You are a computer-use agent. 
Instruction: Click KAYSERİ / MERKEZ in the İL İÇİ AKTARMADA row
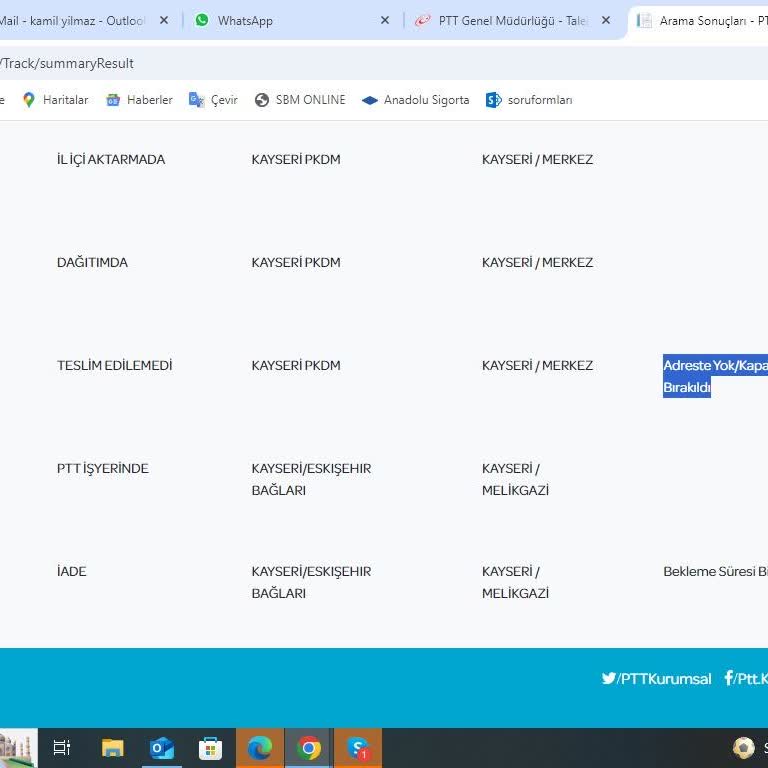click(x=537, y=160)
